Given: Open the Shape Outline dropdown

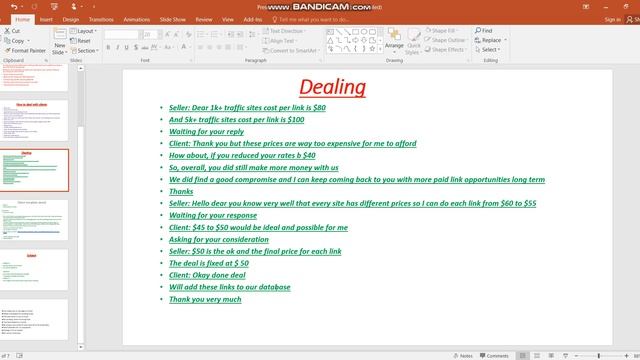Looking at the screenshot, I should (445, 40).
